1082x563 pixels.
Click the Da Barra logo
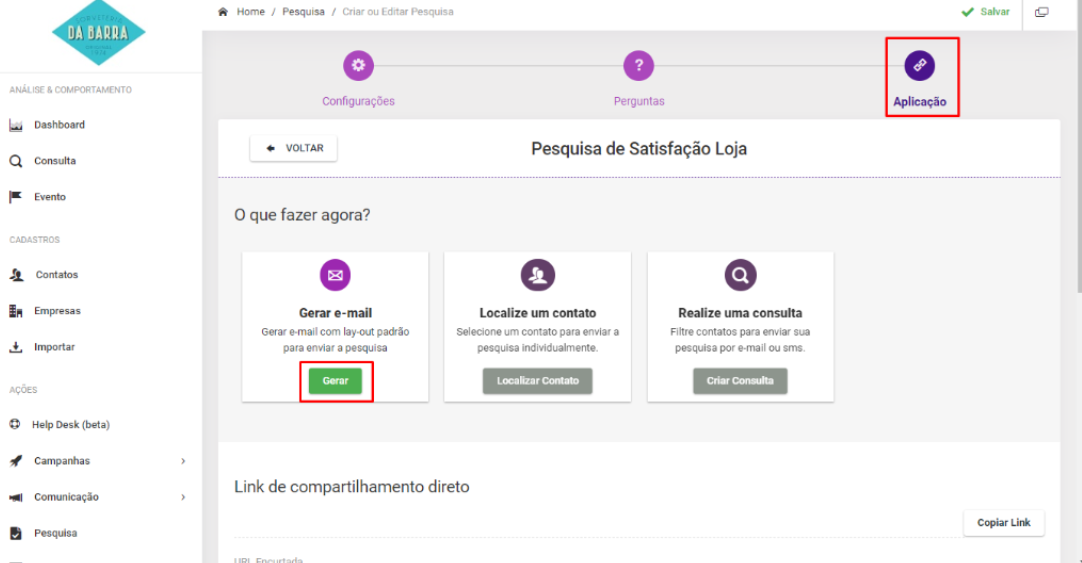coord(98,32)
